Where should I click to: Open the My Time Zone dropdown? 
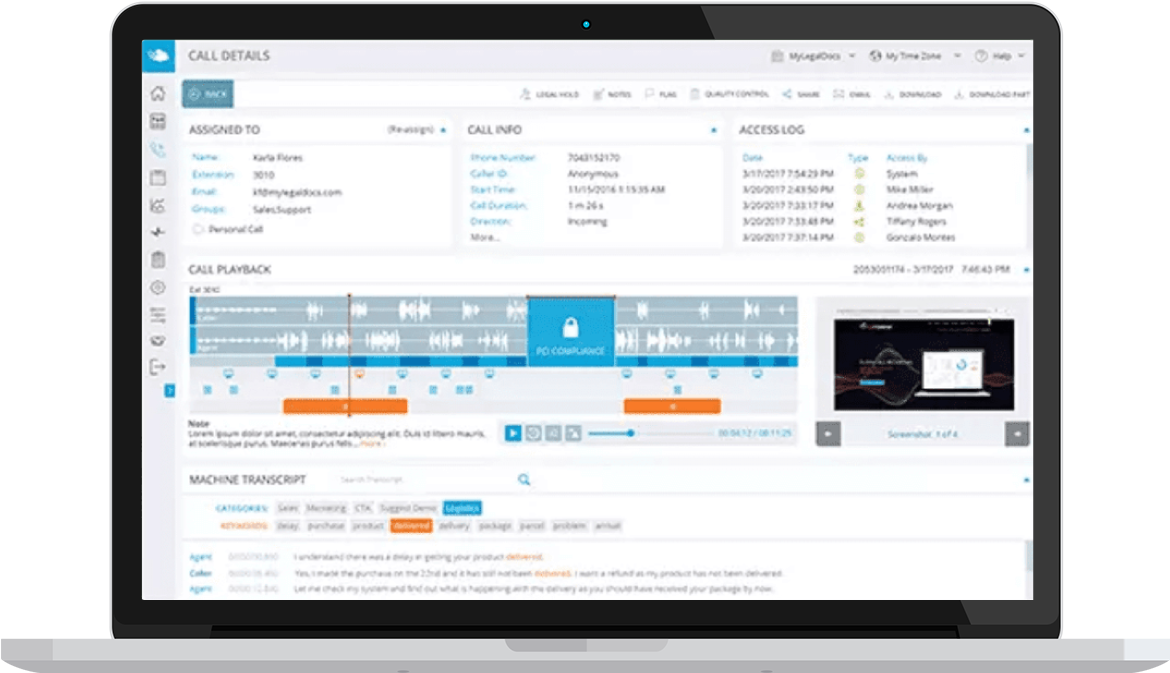tap(915, 56)
